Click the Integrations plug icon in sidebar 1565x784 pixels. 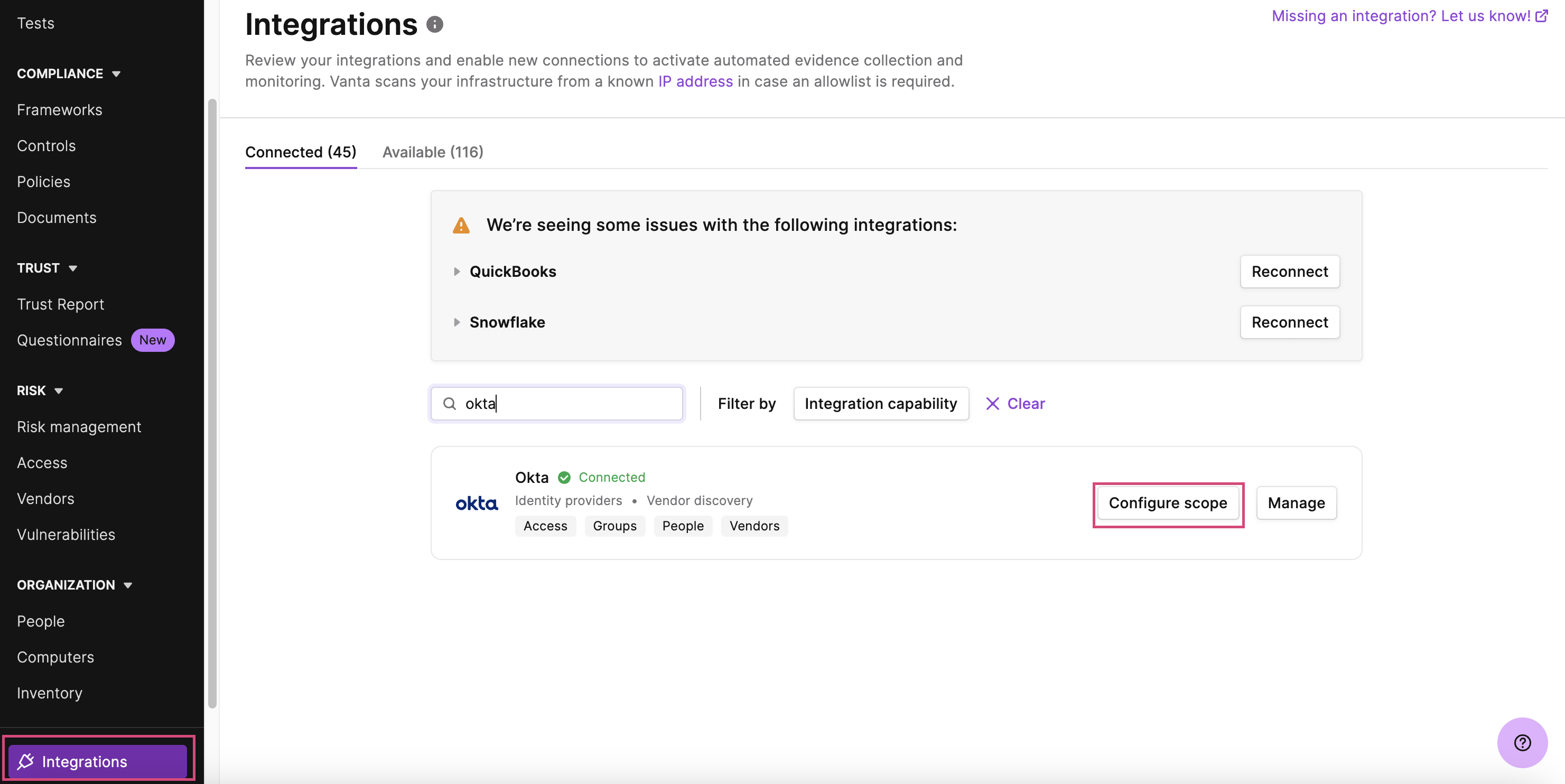(25, 761)
